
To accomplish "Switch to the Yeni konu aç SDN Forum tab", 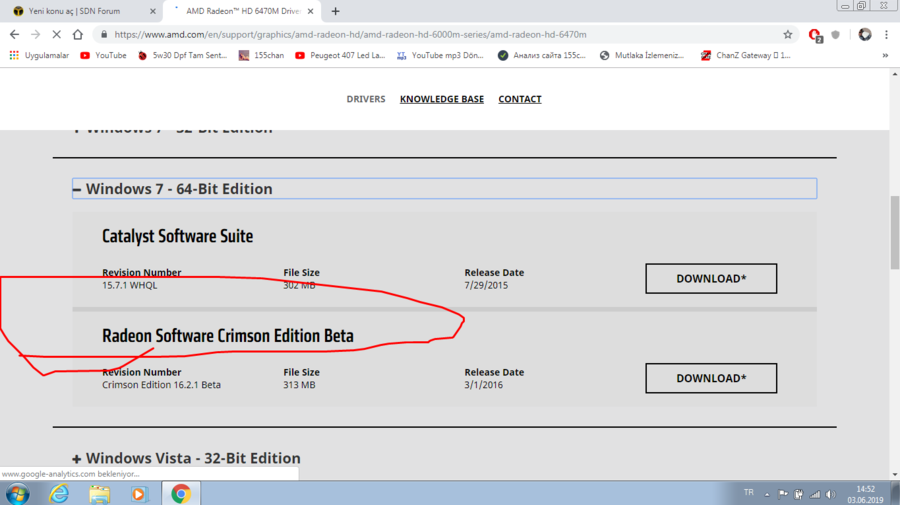I will coord(80,11).
